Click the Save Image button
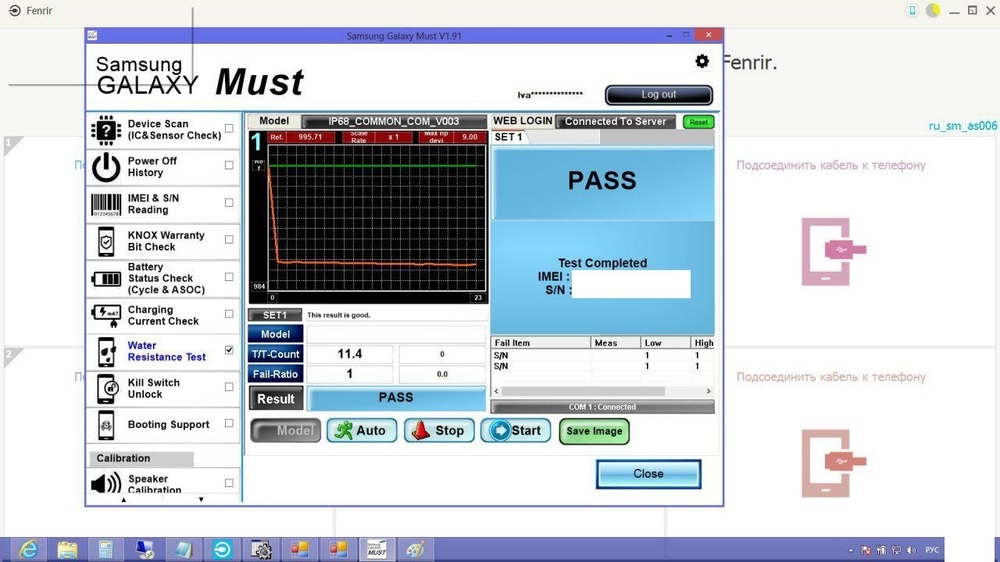 [594, 431]
